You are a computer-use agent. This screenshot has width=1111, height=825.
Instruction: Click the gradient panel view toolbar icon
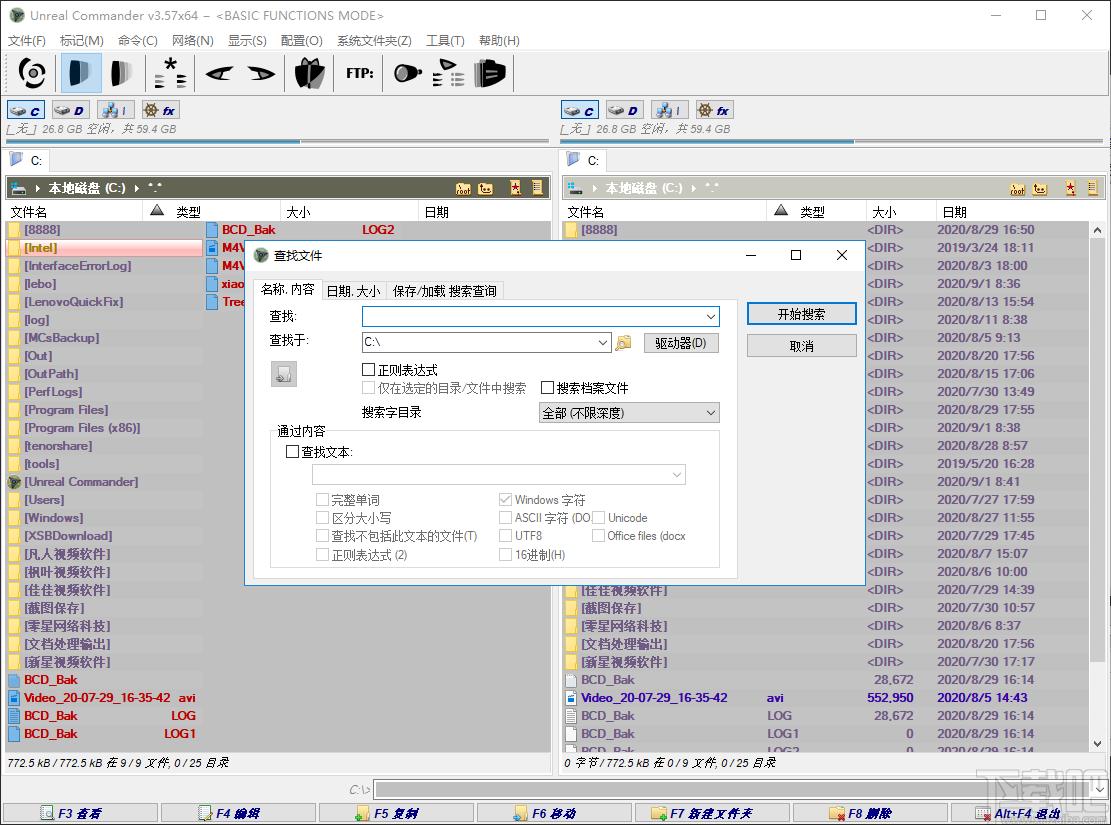pos(121,73)
